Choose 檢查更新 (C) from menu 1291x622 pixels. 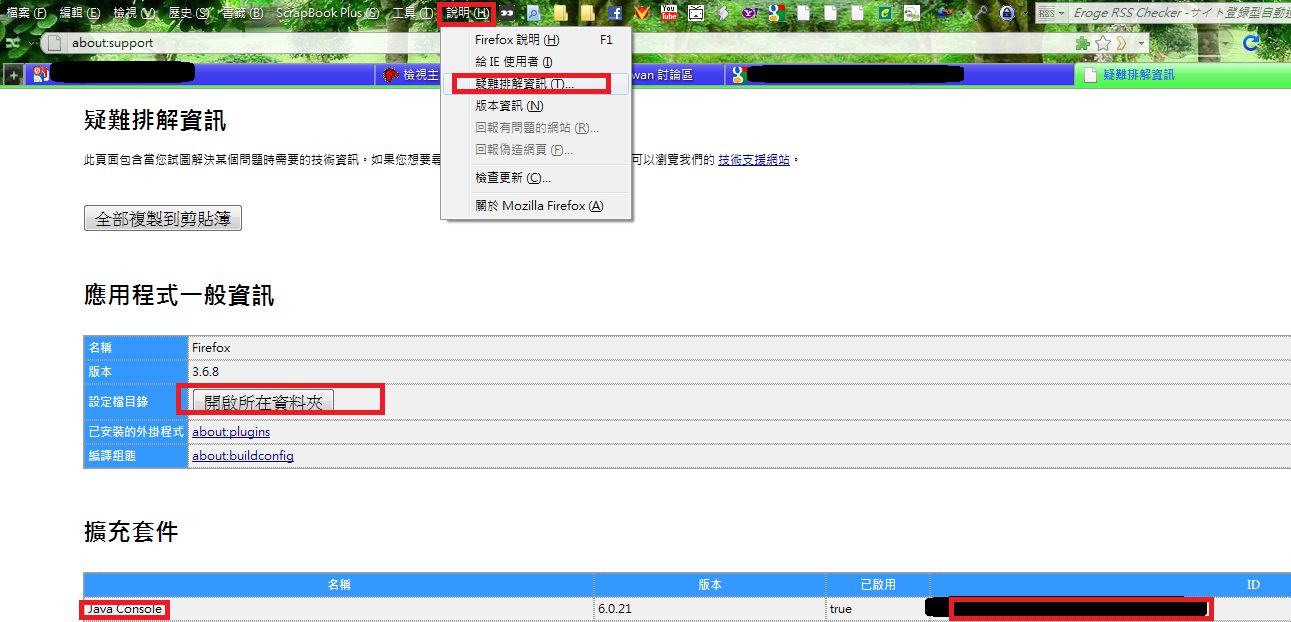tap(512, 178)
